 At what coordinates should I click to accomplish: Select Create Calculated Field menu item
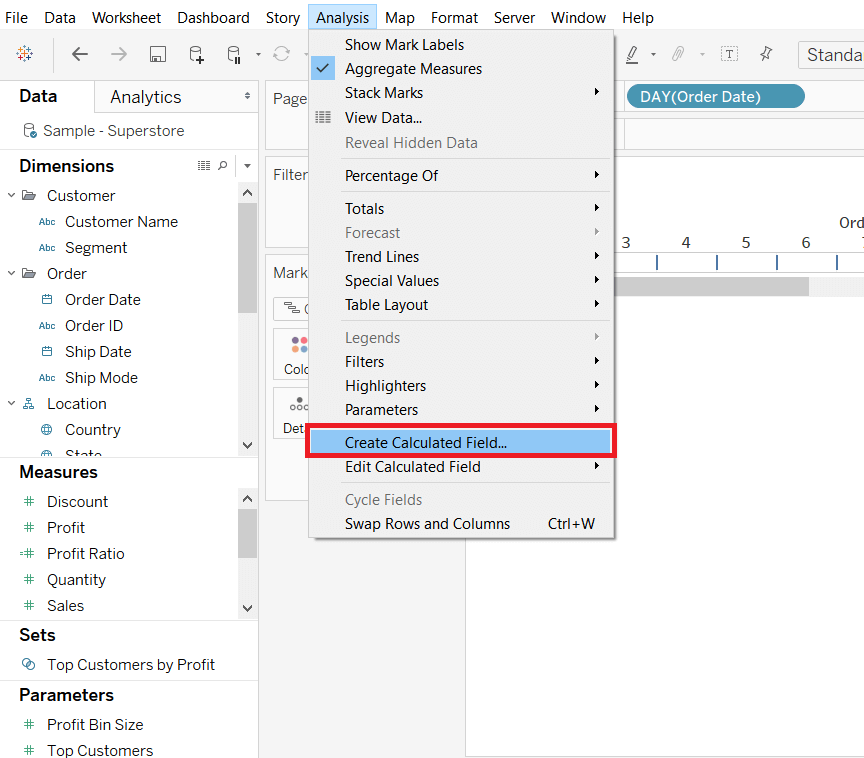click(462, 442)
